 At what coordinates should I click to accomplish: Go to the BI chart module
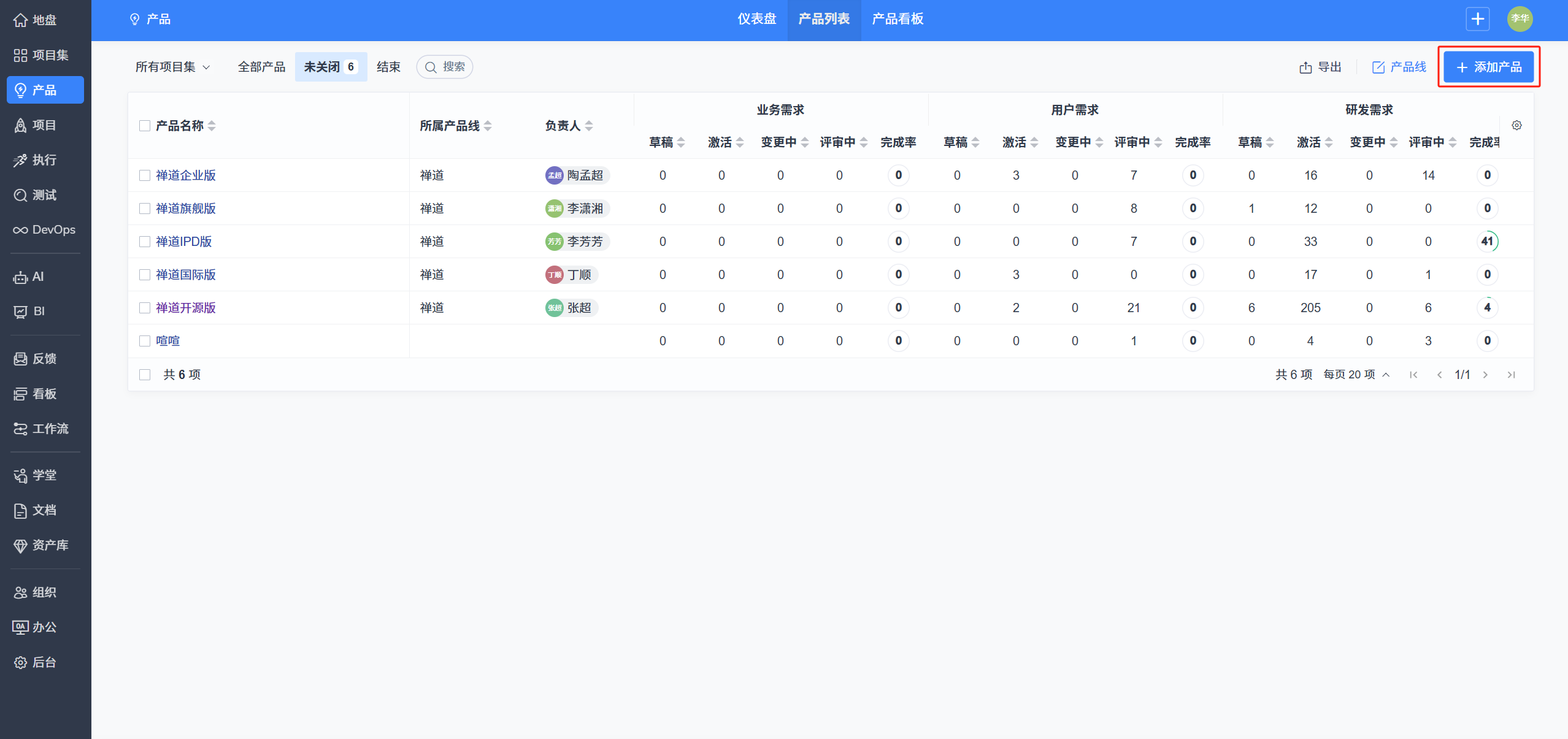click(29, 312)
